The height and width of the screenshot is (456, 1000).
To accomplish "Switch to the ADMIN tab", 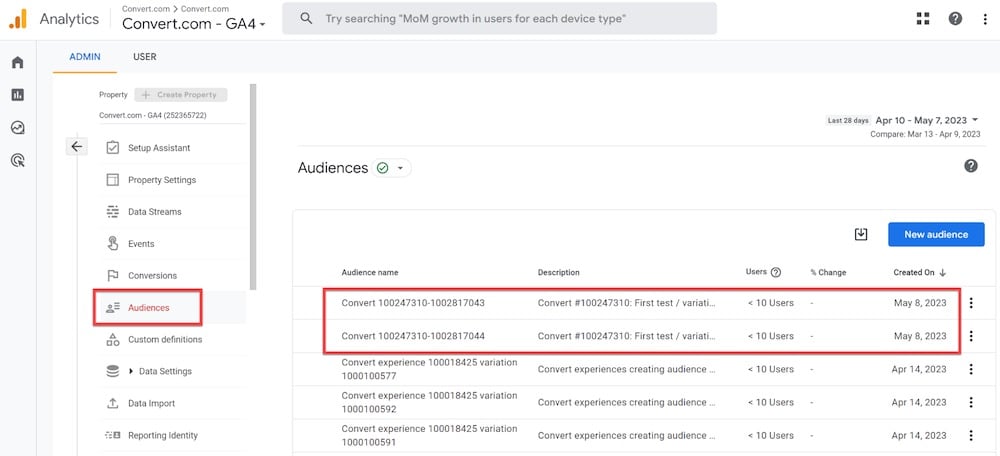I will tap(85, 57).
